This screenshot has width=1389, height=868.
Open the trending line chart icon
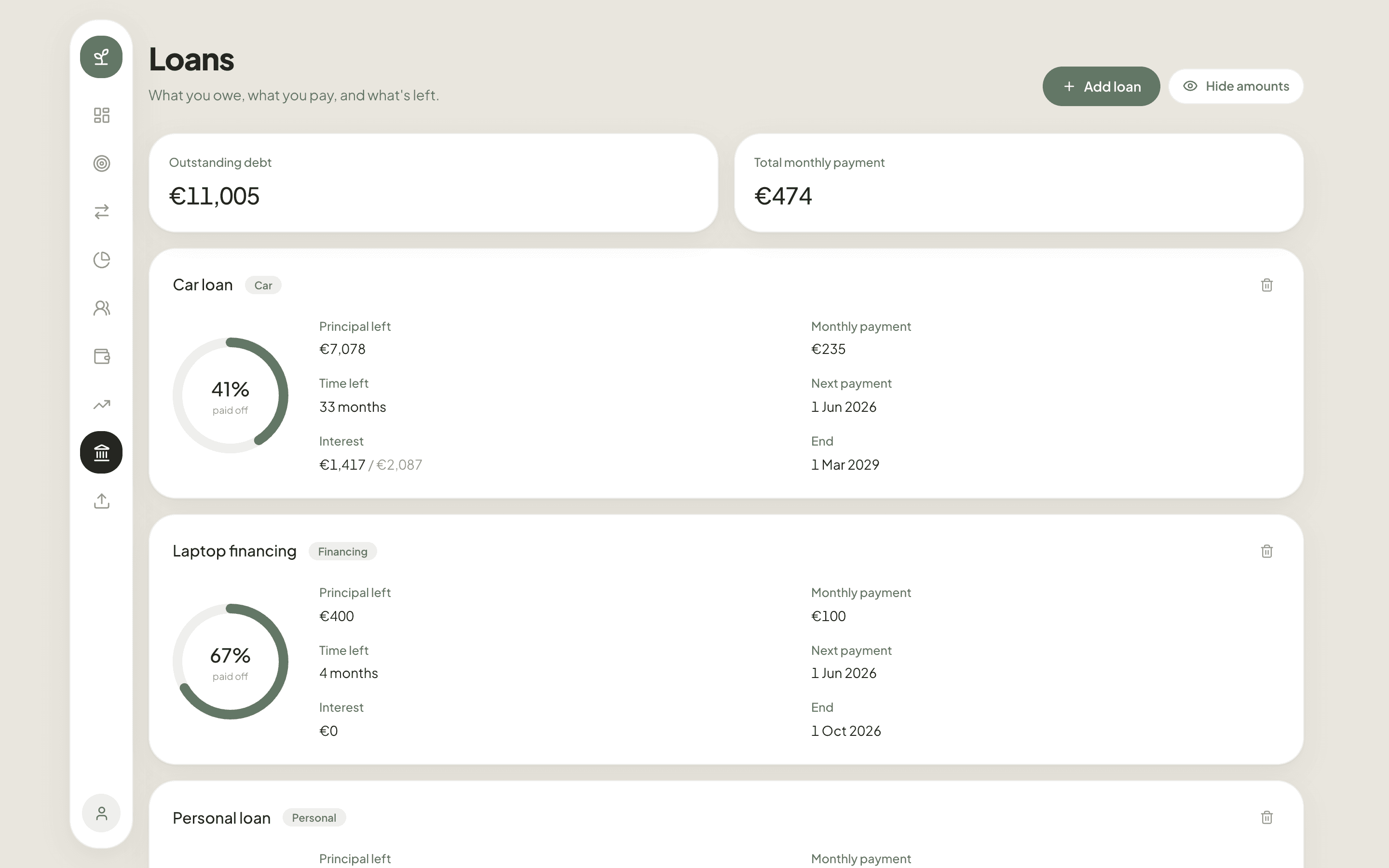pyautogui.click(x=102, y=405)
